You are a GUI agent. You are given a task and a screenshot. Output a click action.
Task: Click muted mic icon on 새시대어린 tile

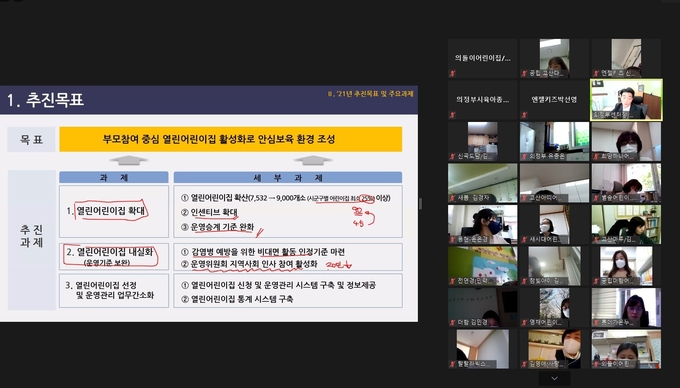(525, 240)
